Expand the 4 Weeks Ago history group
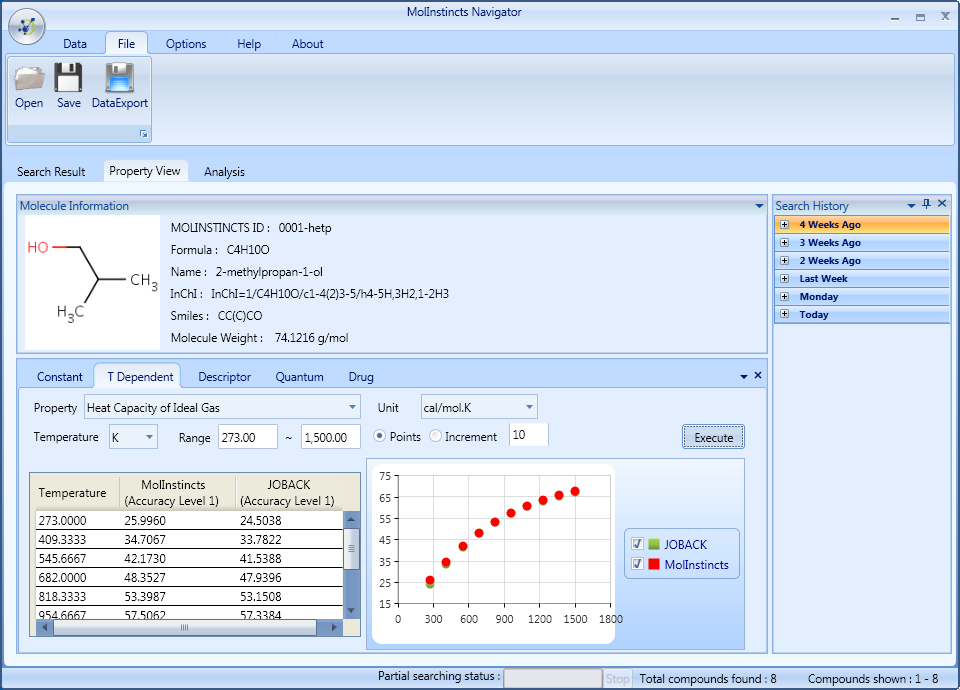Image resolution: width=960 pixels, height=690 pixels. click(x=784, y=225)
